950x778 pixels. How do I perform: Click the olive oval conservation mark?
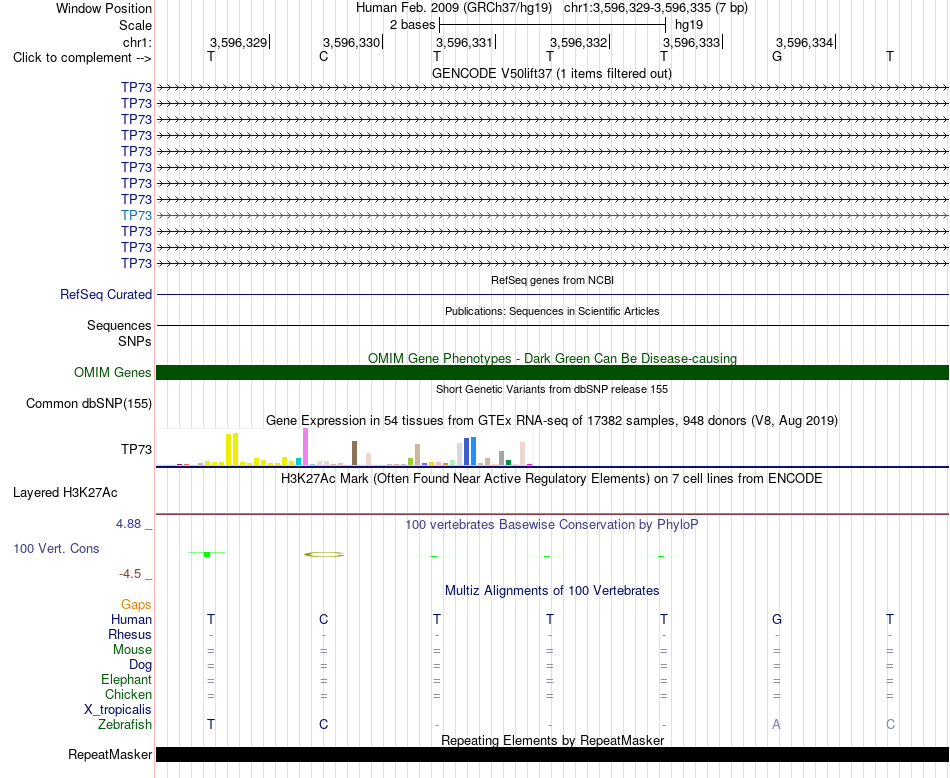coord(324,554)
